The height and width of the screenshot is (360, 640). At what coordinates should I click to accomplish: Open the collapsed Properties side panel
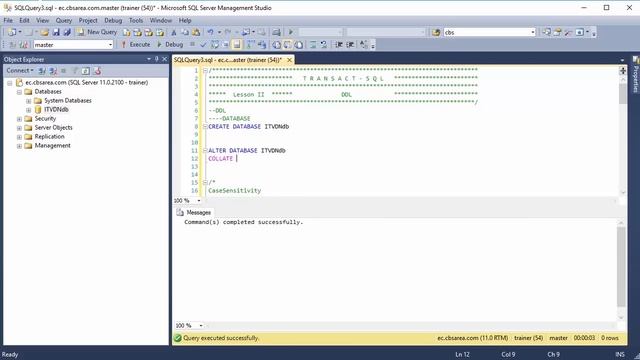(636, 74)
